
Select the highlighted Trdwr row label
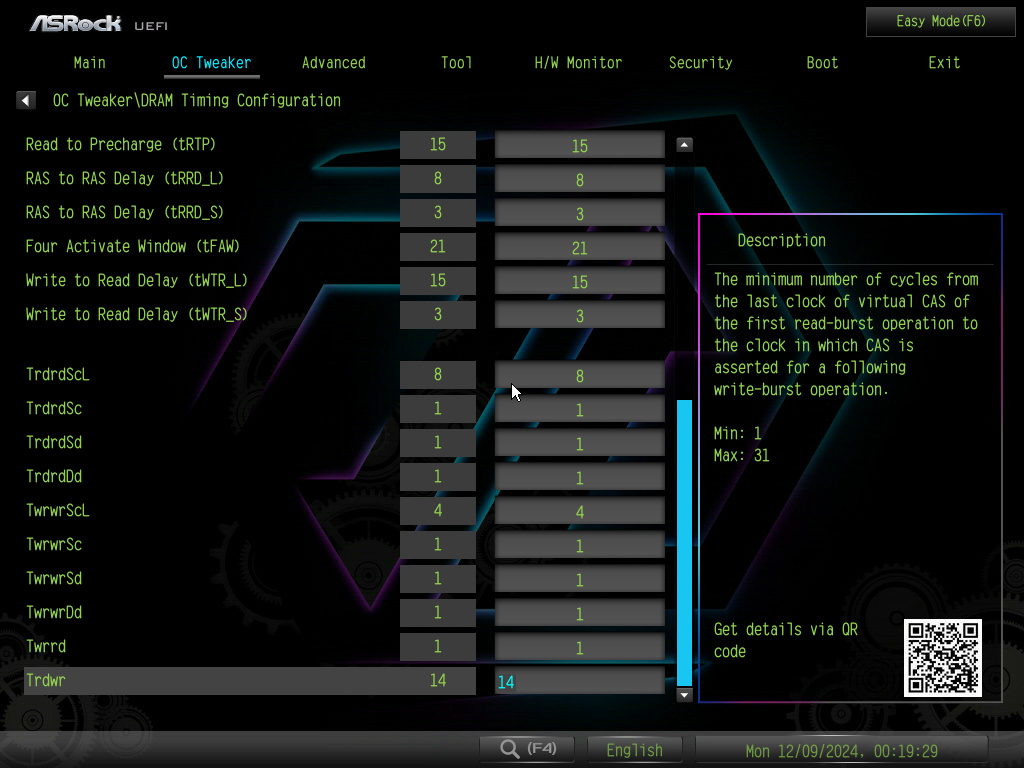click(46, 680)
